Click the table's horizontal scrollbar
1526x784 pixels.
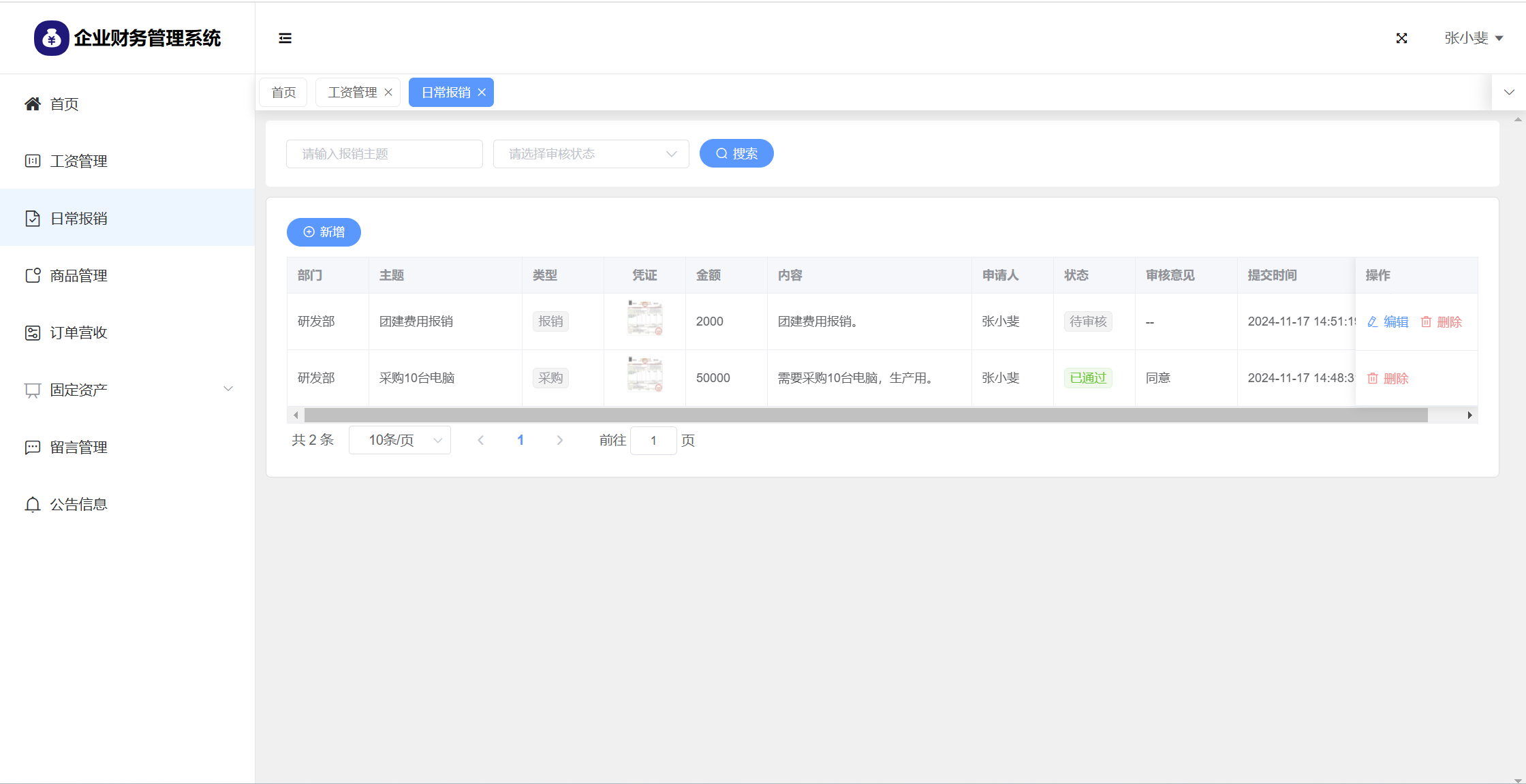[865, 415]
